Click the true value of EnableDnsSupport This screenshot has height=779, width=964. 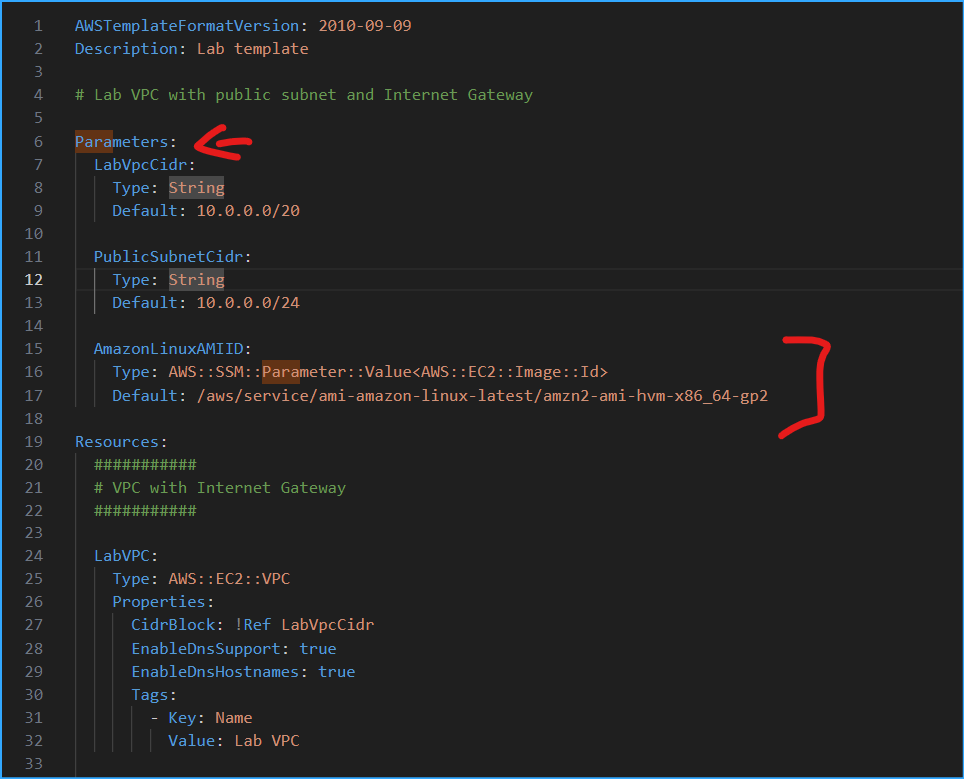318,648
